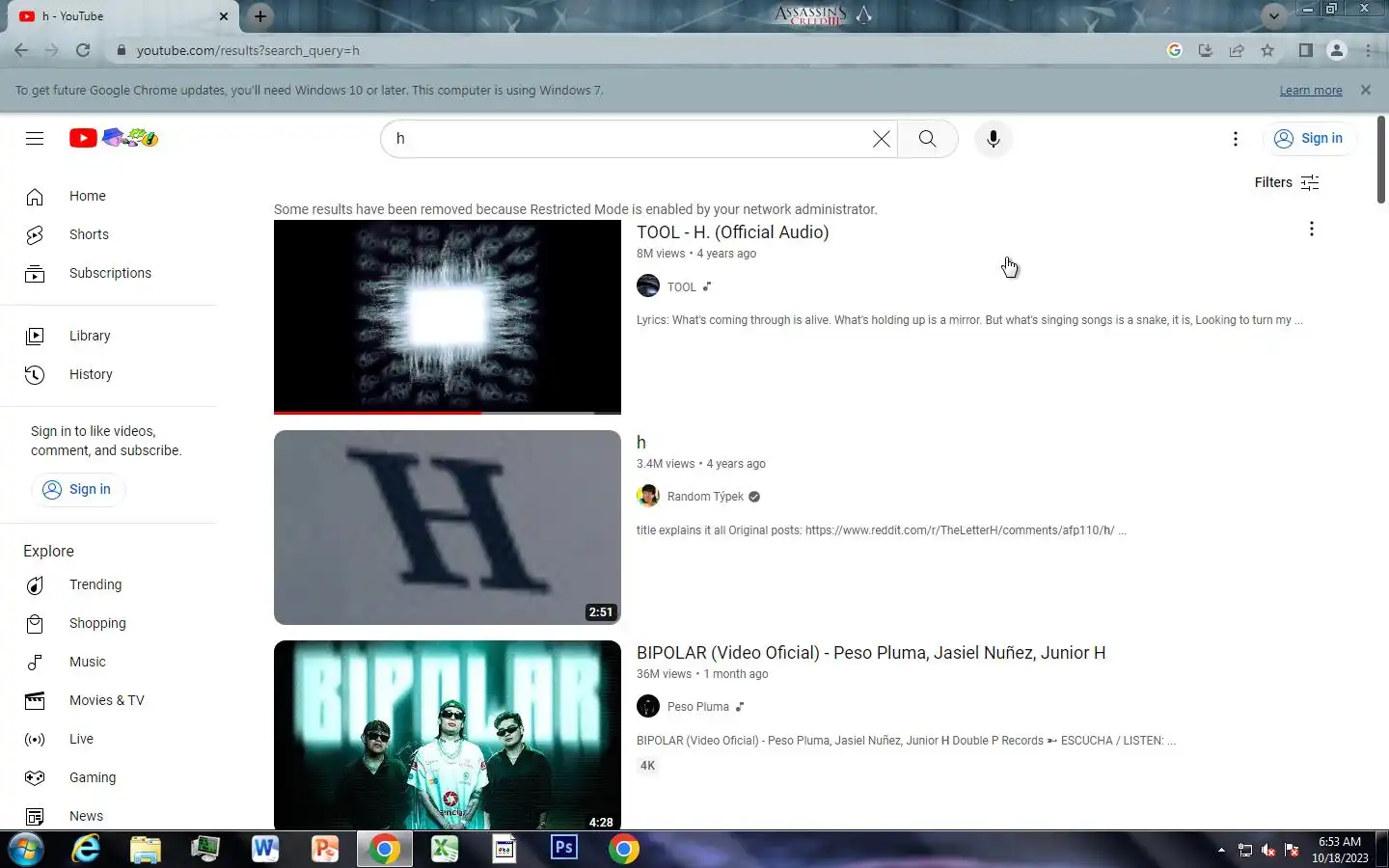
Task: Click Learn more link in update bar
Action: [1310, 91]
